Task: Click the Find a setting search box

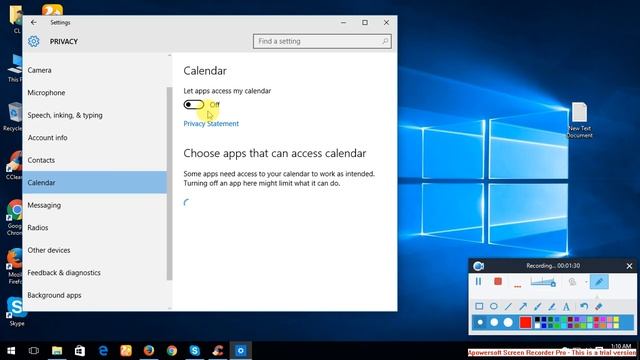Action: pyautogui.click(x=322, y=41)
